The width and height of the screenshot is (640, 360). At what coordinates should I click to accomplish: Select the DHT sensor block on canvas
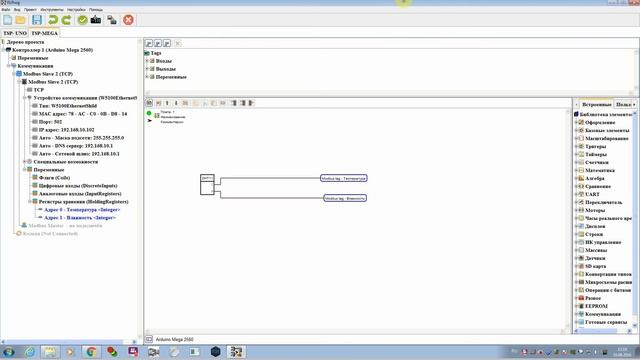(x=207, y=184)
